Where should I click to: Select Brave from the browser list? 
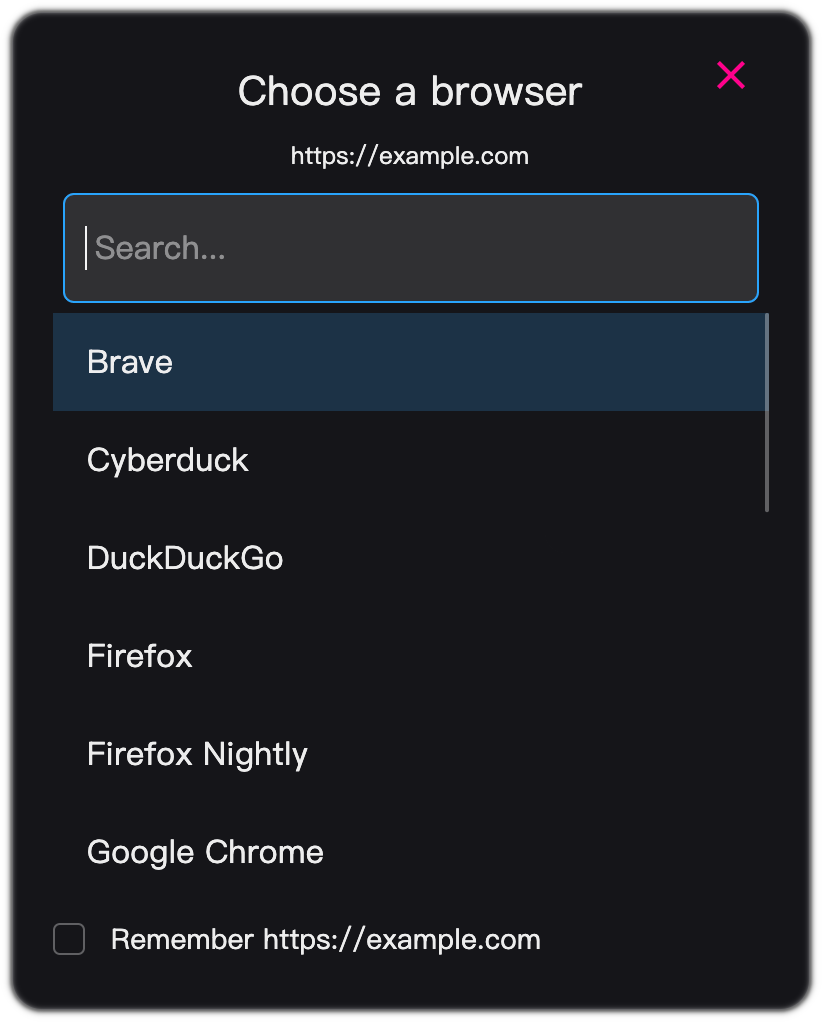click(x=130, y=362)
